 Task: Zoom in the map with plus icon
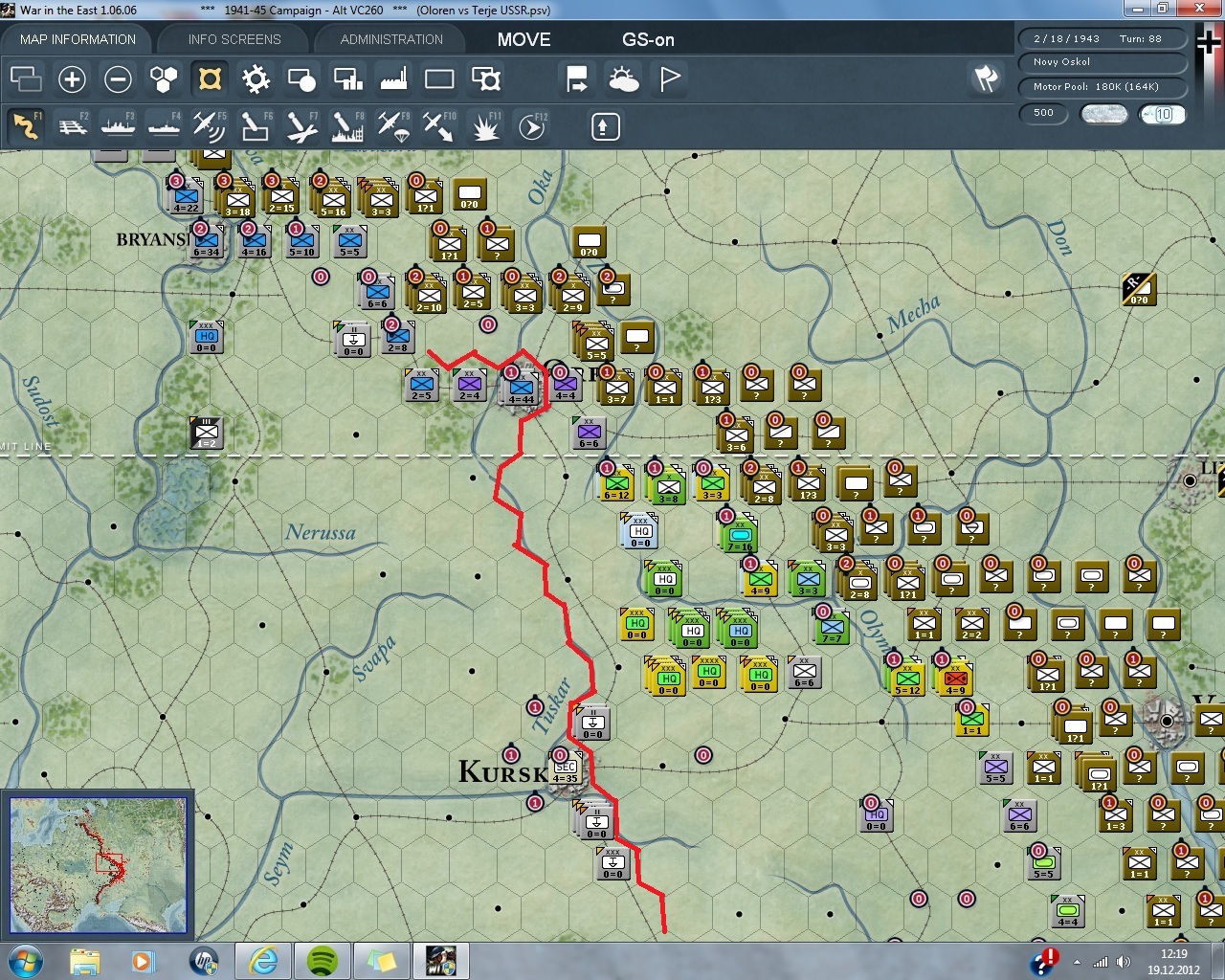point(72,79)
